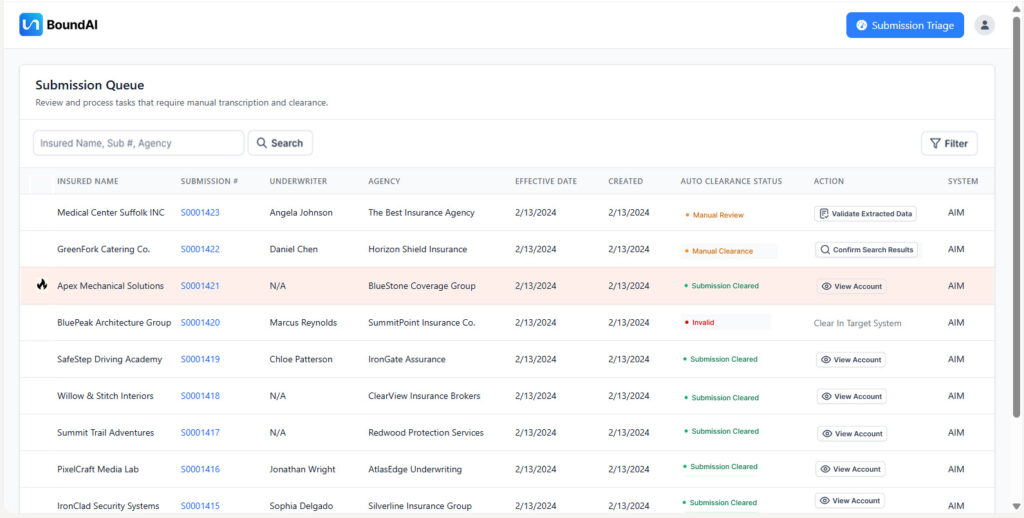Click the funnel icon in the Filter button
Screen dimensions: 1024x518
(x=935, y=144)
